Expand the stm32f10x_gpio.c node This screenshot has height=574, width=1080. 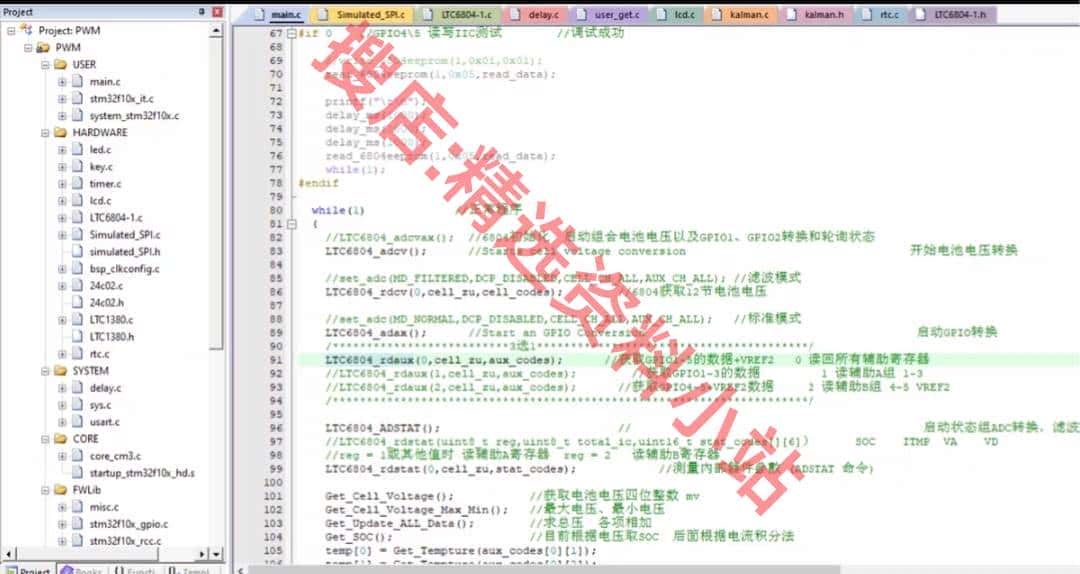coord(62,524)
